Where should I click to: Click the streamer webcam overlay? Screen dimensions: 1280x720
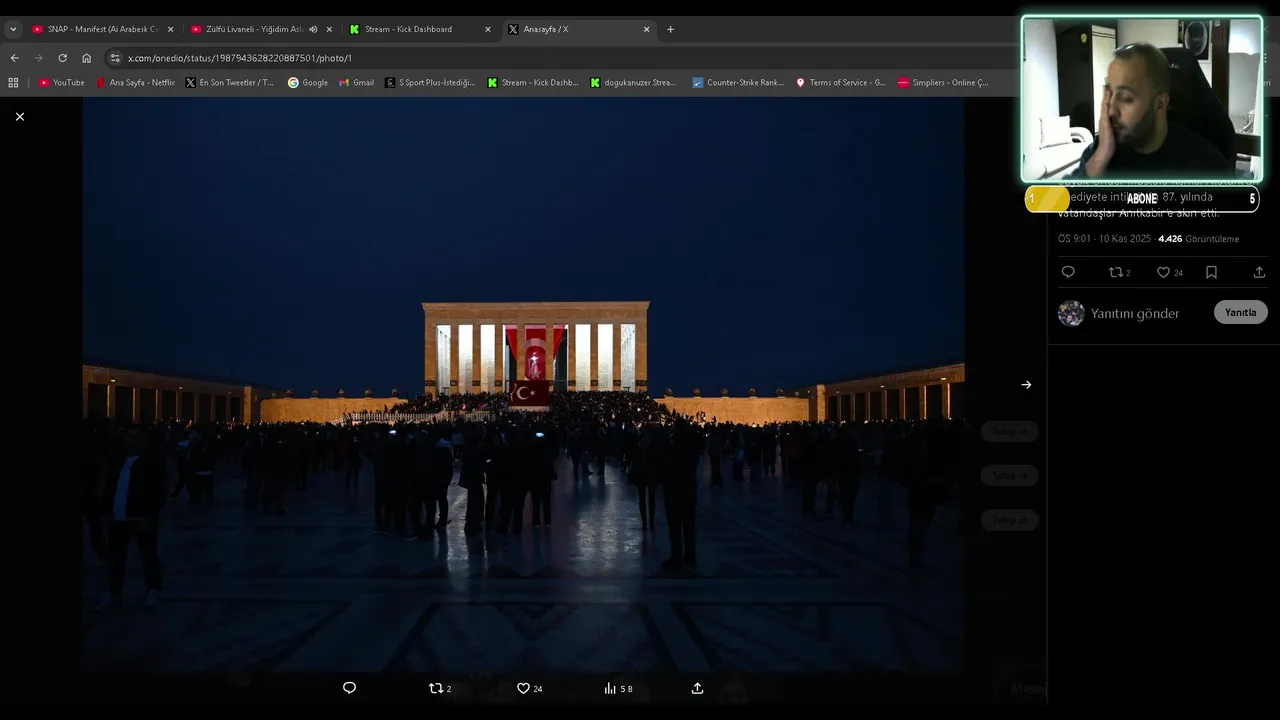click(1141, 98)
